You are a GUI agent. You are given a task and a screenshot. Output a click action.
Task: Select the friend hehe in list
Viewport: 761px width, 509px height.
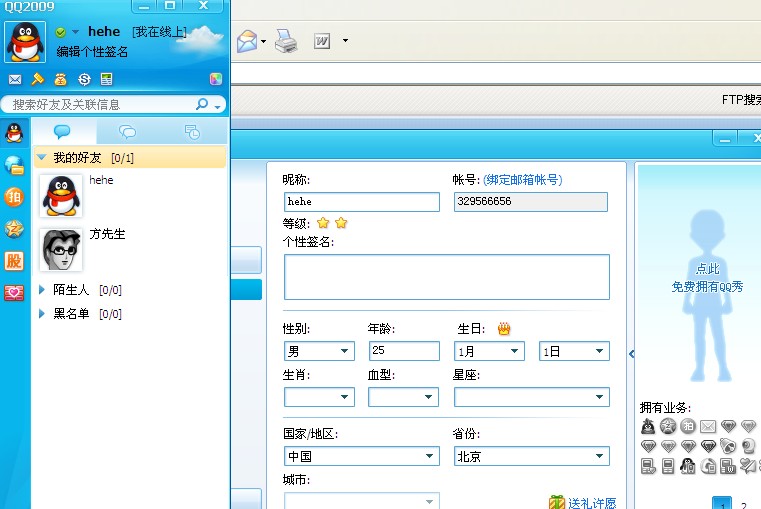[130, 196]
